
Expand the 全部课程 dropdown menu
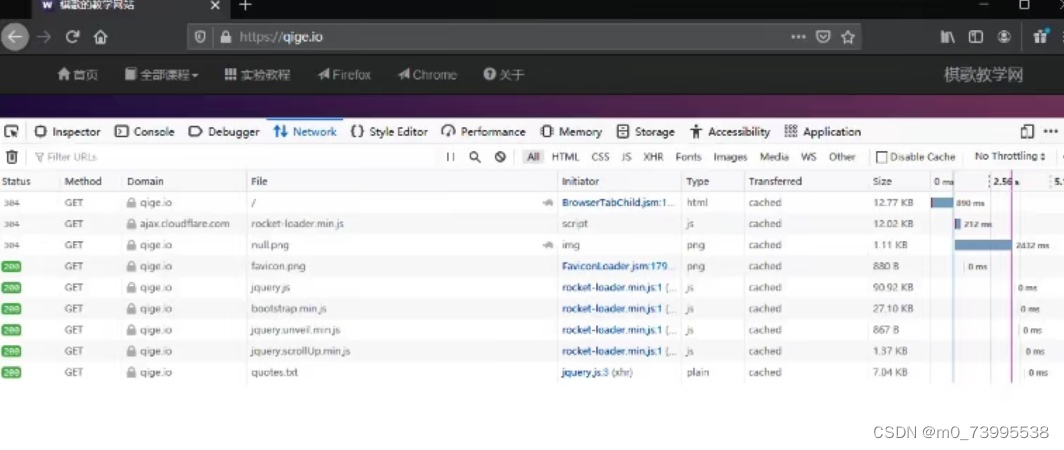(162, 75)
